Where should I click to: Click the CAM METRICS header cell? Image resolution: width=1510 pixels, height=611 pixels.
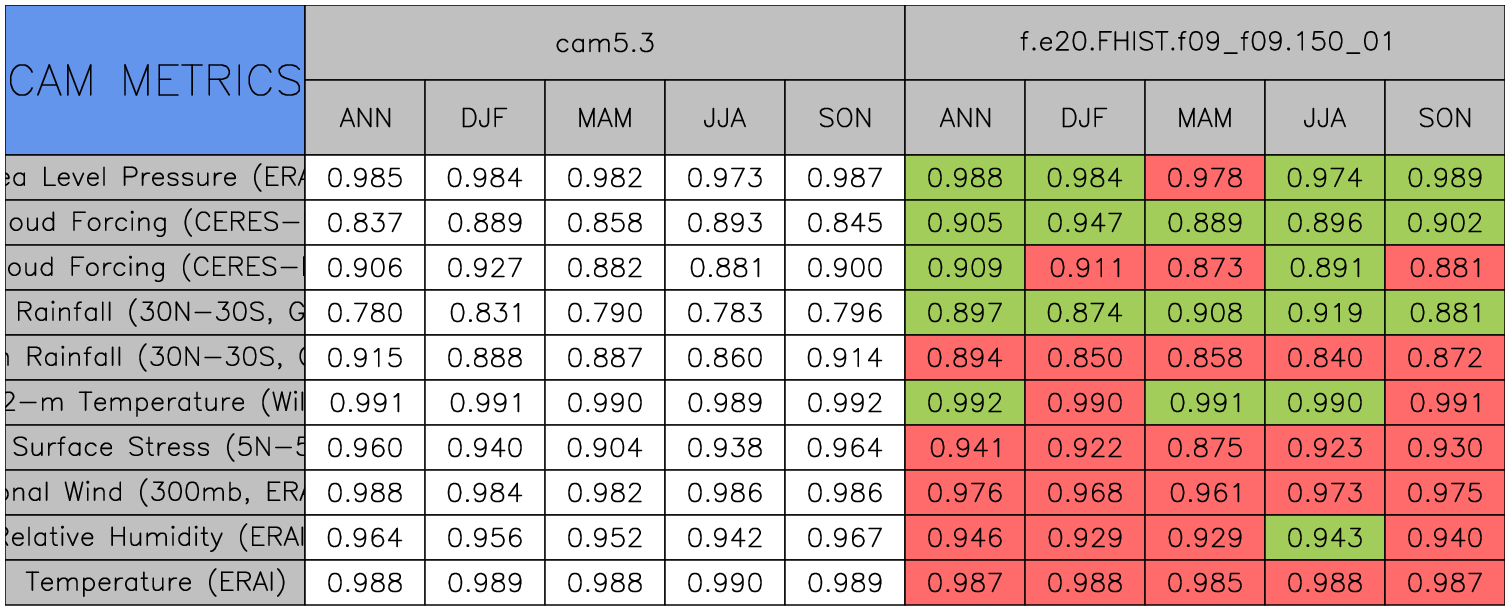click(x=155, y=80)
